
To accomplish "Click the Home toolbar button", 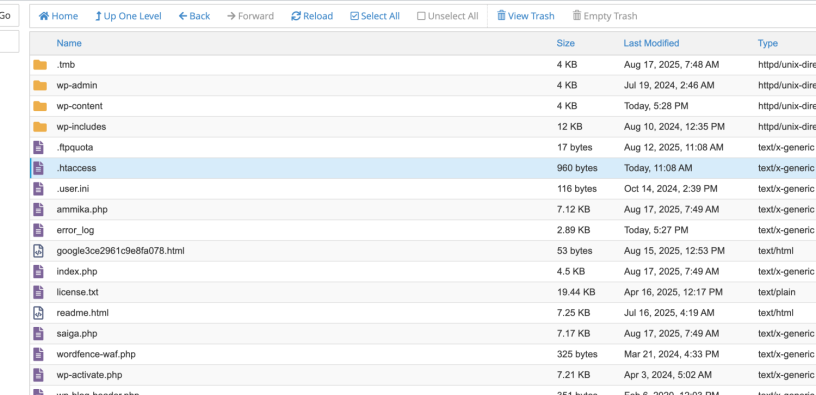I will pos(58,16).
